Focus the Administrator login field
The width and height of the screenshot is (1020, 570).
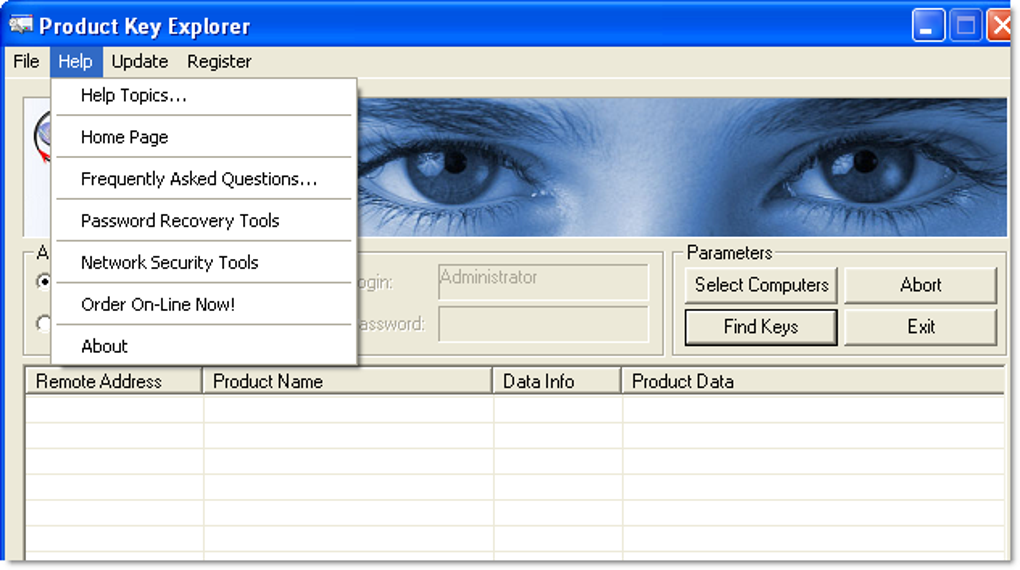pyautogui.click(x=543, y=282)
